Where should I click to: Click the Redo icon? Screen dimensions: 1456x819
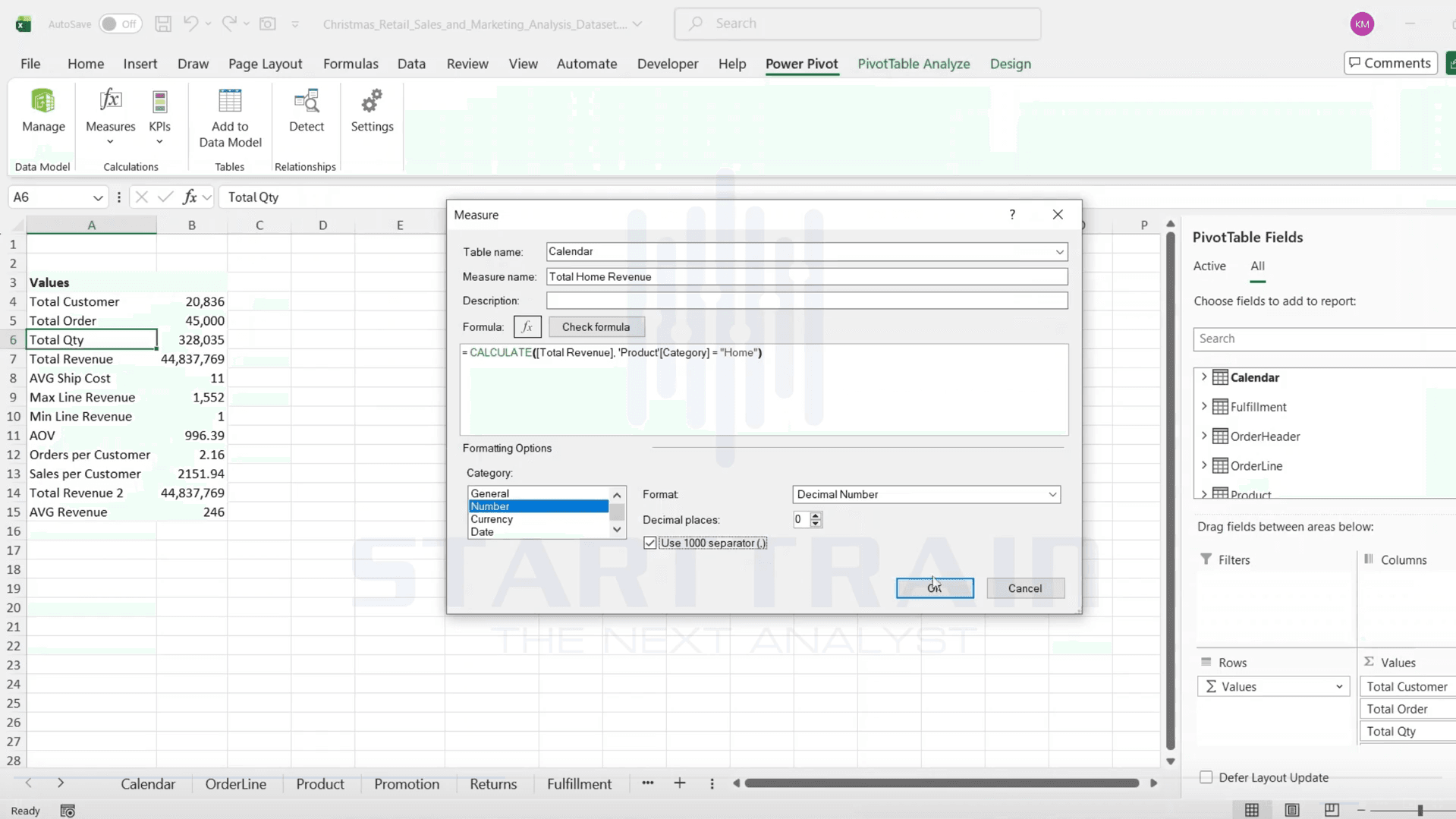(229, 24)
